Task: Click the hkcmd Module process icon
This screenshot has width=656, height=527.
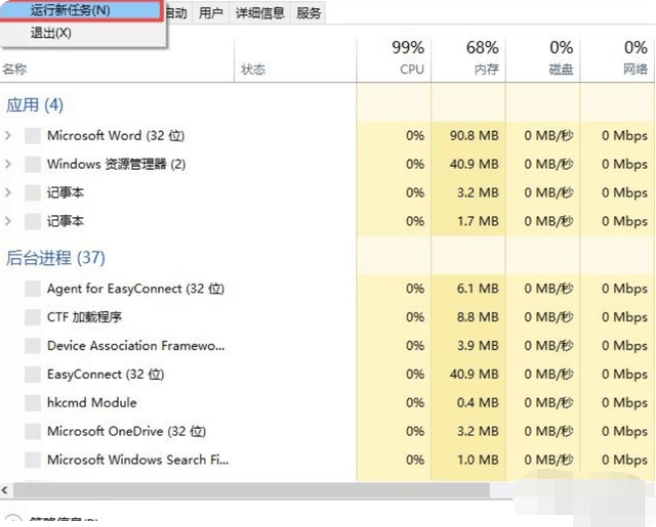Action: click(33, 403)
